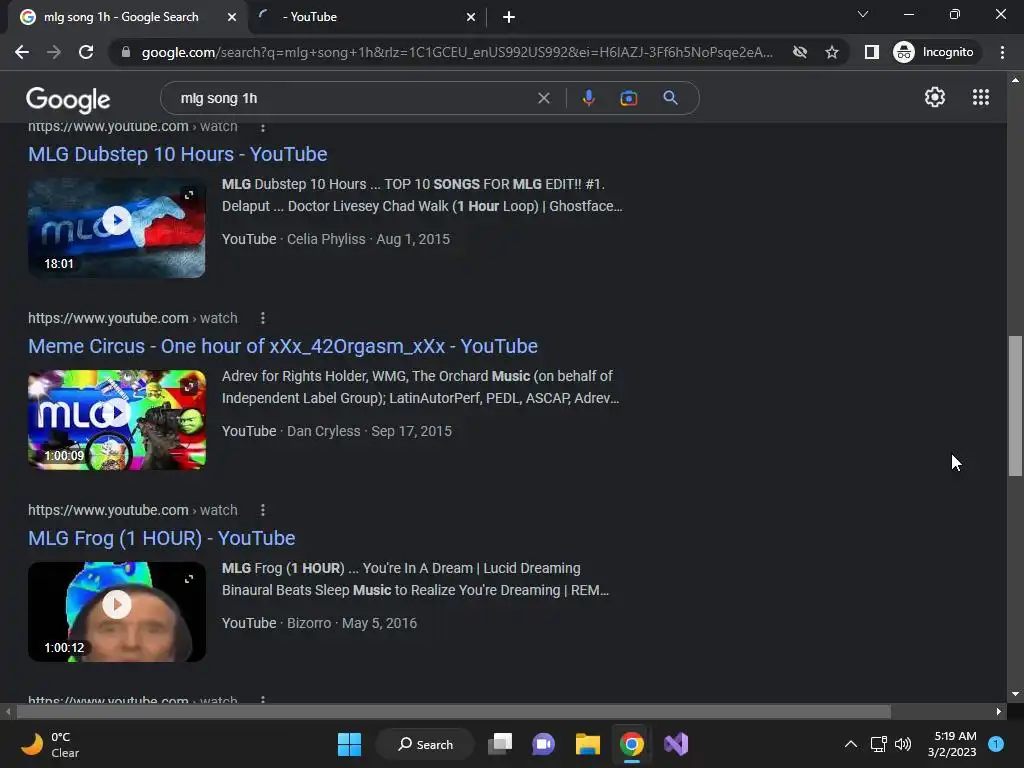Click the forward navigation arrow
The image size is (1024, 768).
pos(54,52)
